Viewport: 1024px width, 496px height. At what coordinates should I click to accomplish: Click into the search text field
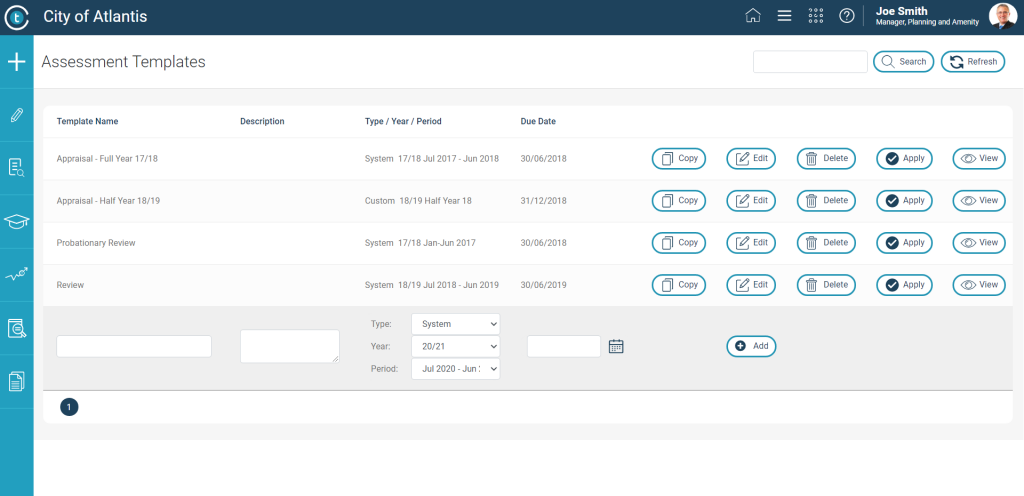(810, 61)
